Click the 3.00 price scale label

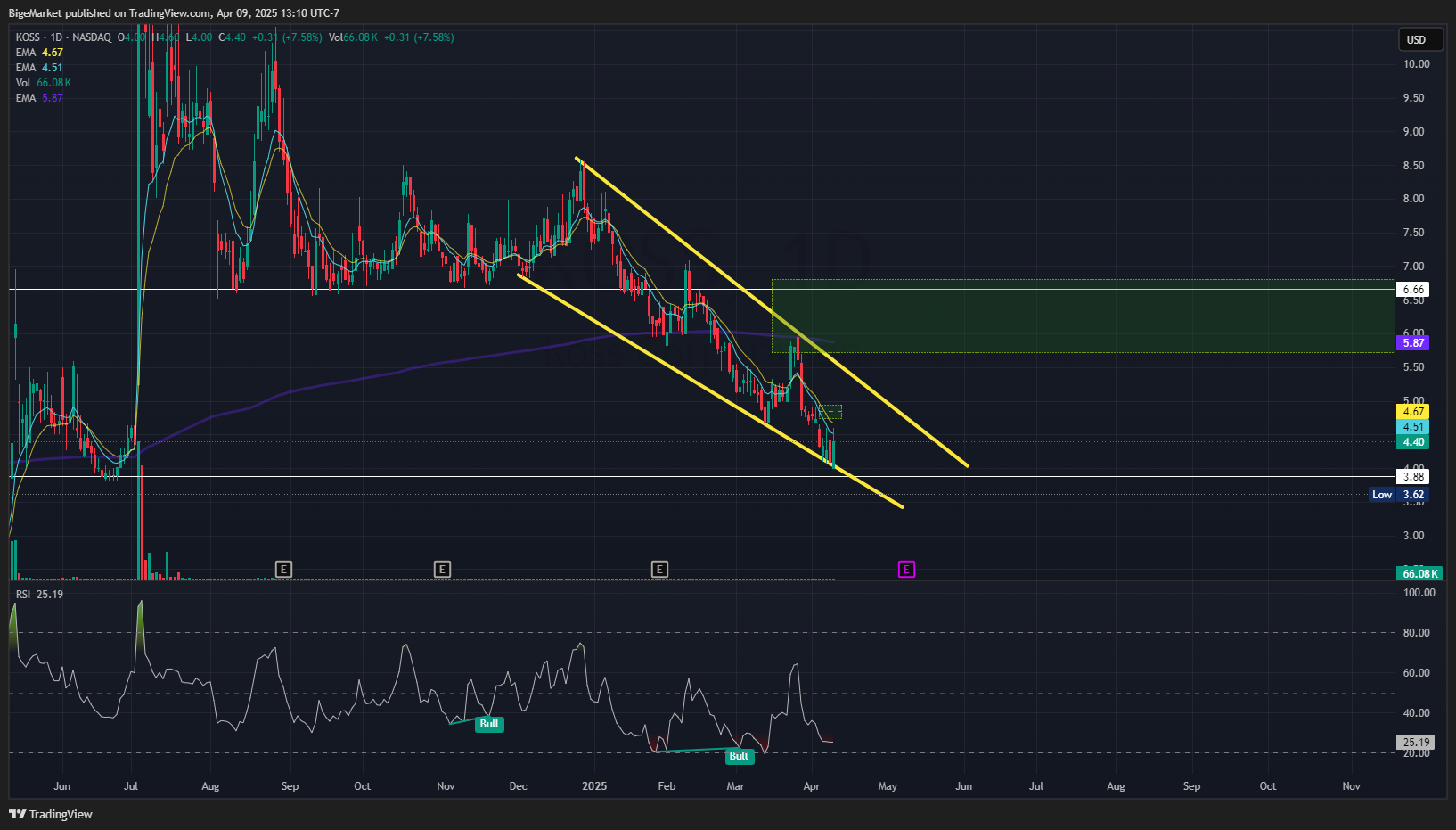1413,536
